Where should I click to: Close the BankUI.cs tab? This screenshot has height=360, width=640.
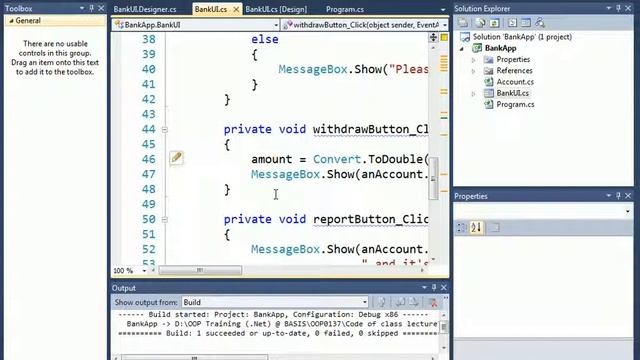(x=236, y=9)
